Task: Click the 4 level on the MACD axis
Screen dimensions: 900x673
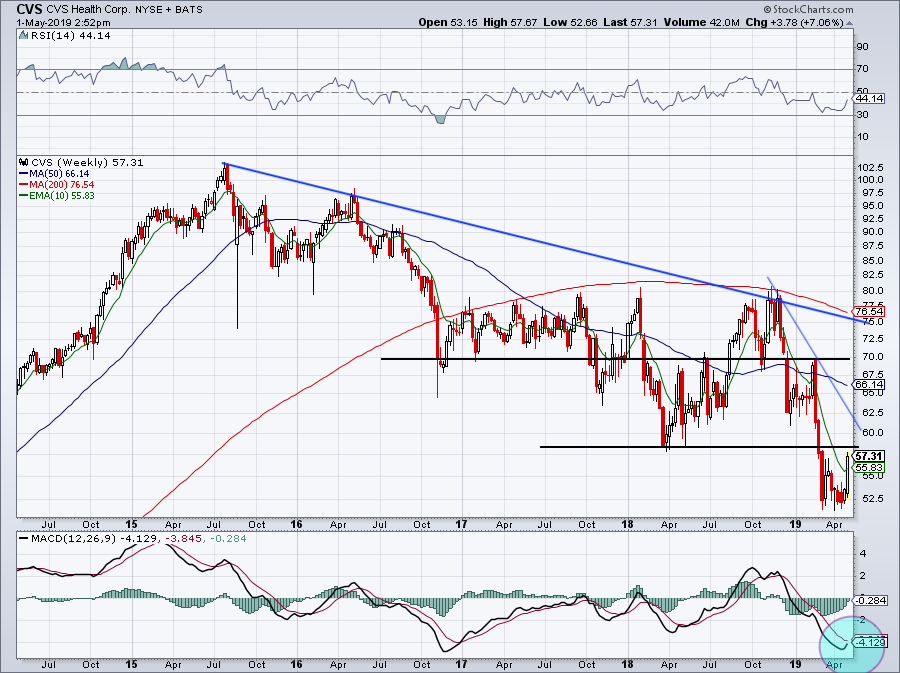Action: click(x=864, y=554)
